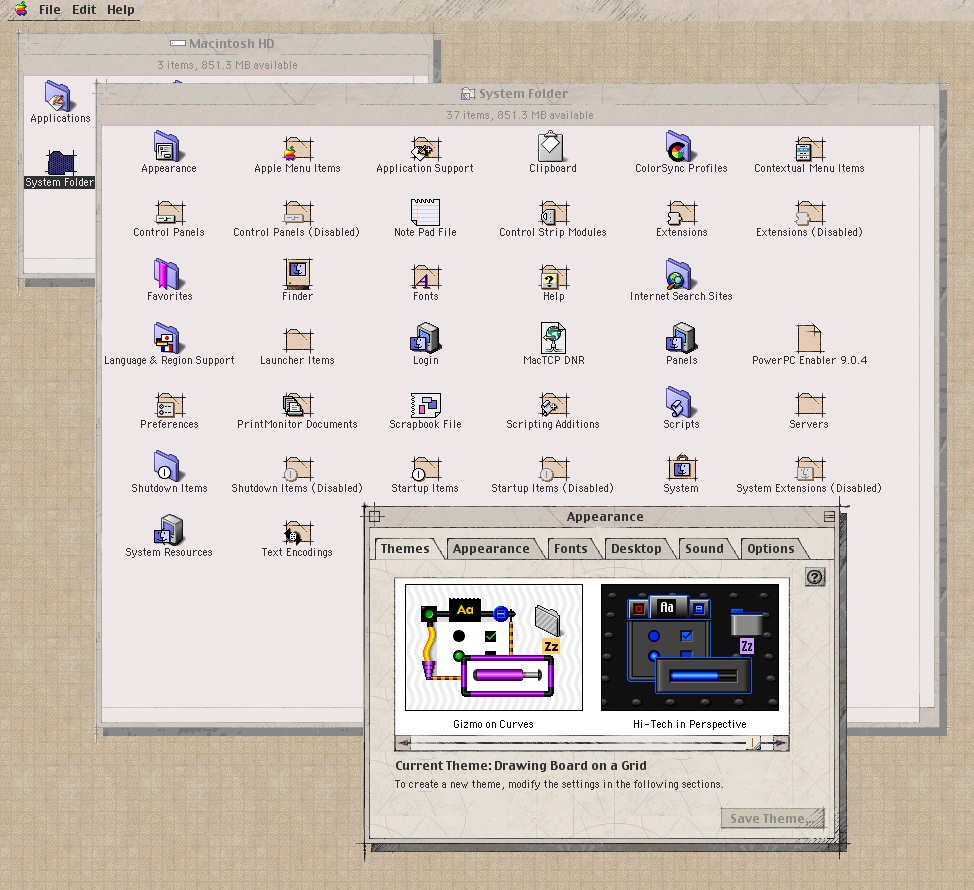Screen dimensions: 974x890
Task: Open the Help menu
Action: [121, 10]
